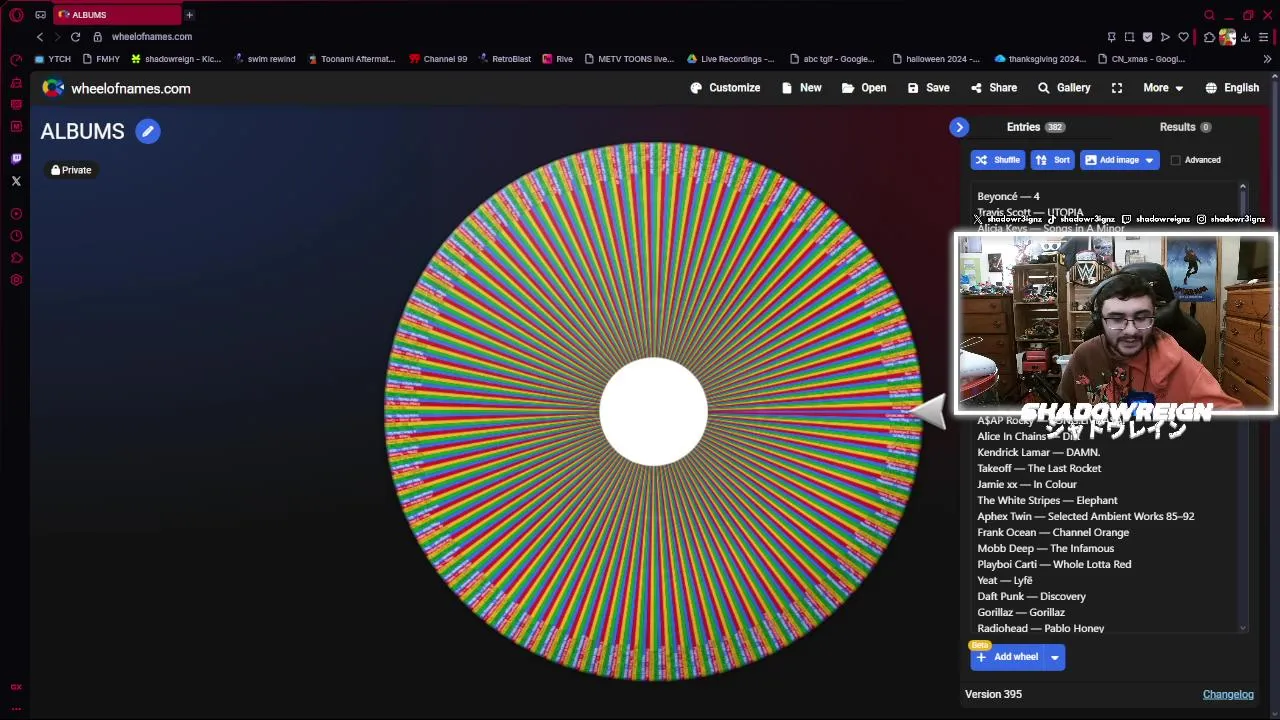Click the browser search magnifier icon
The image size is (1280, 720).
click(x=1209, y=15)
